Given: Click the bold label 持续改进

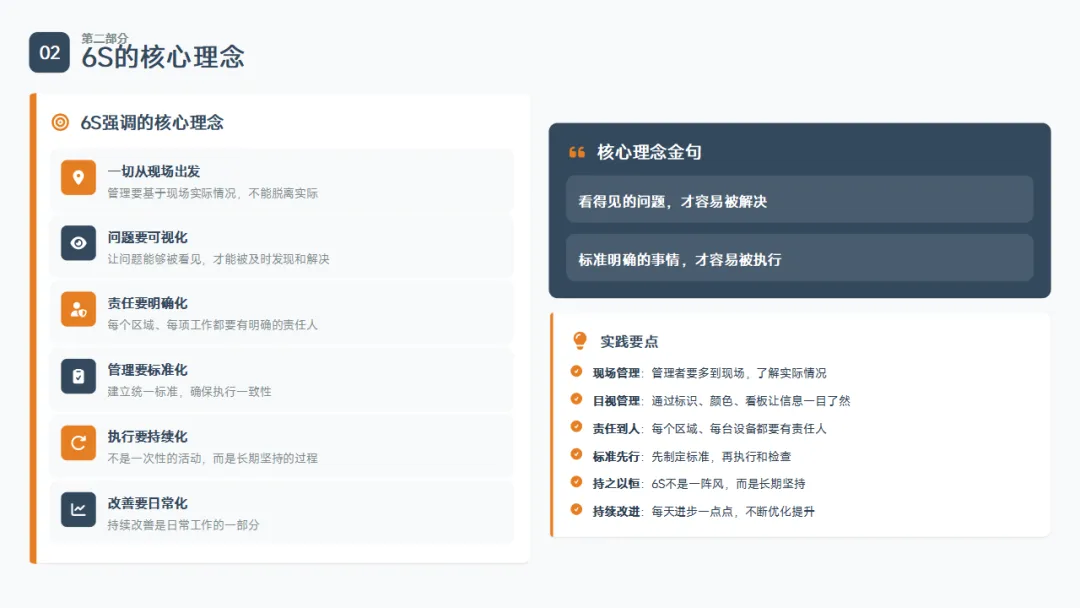Looking at the screenshot, I should click(616, 512).
